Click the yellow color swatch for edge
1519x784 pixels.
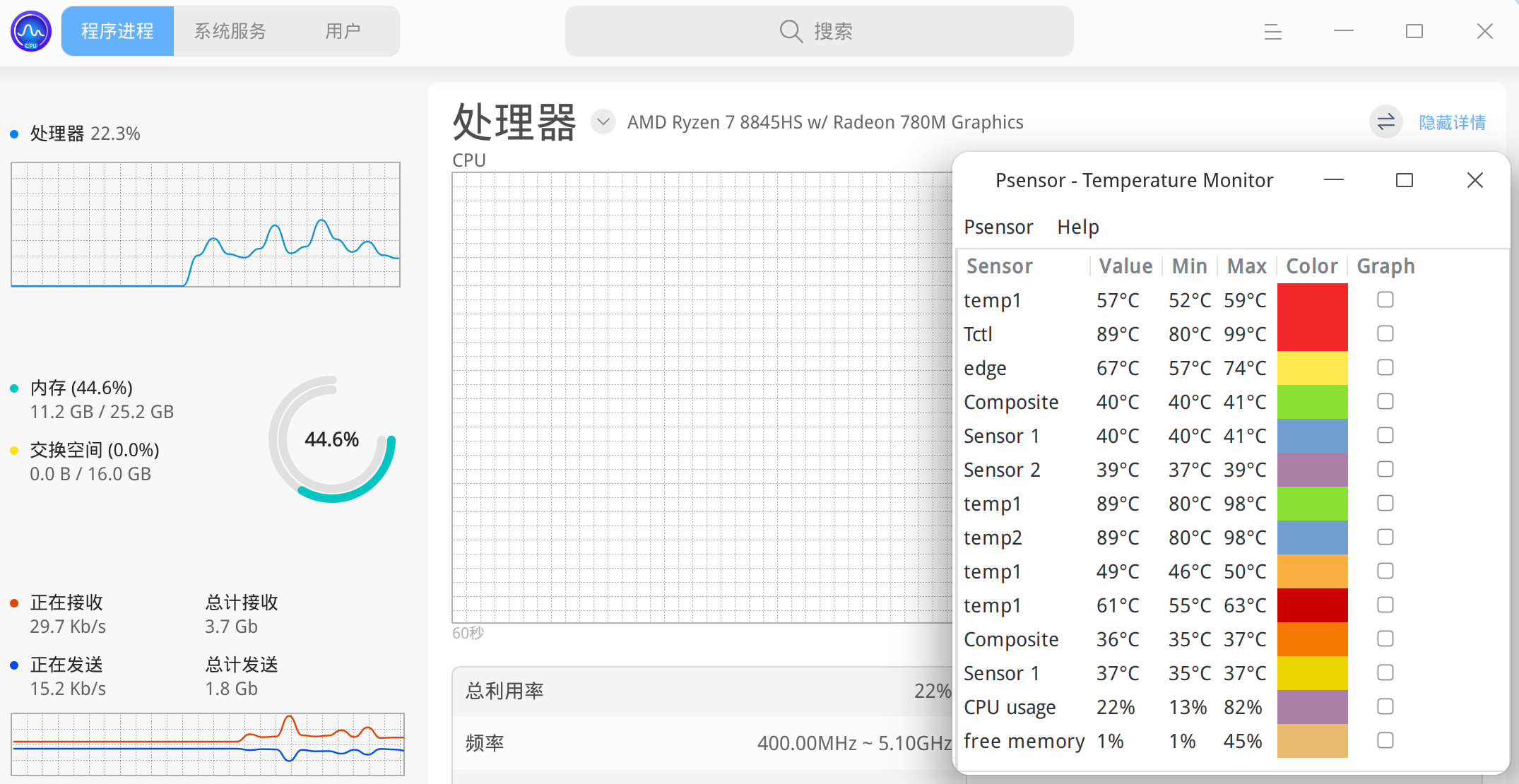[1313, 368]
